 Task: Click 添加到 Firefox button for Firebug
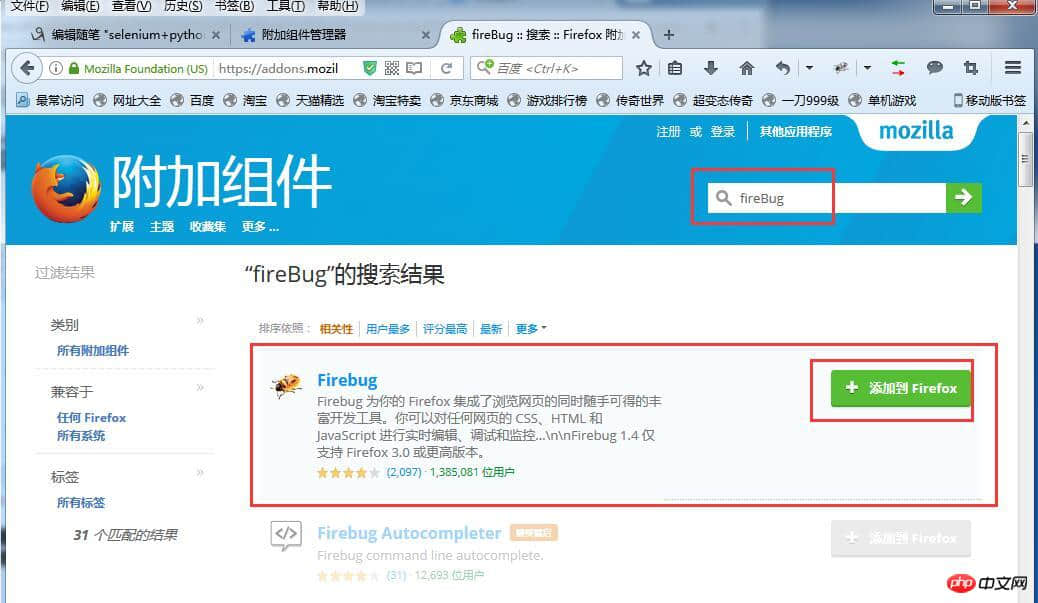[900, 389]
